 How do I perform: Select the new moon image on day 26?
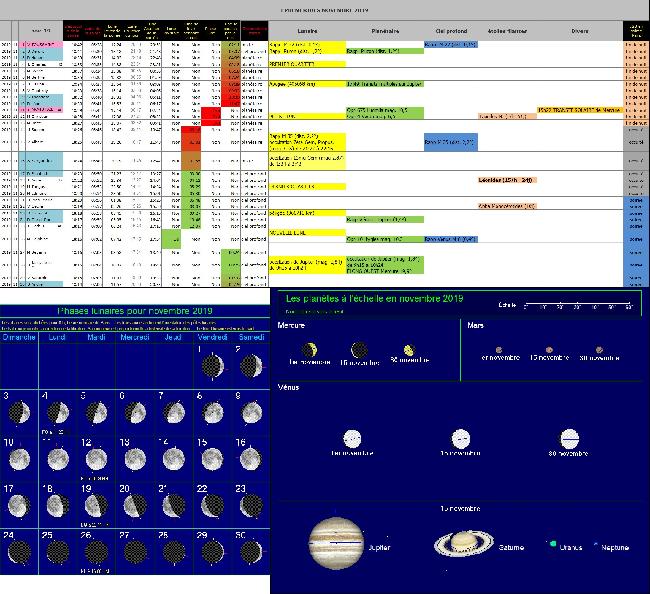(97, 552)
